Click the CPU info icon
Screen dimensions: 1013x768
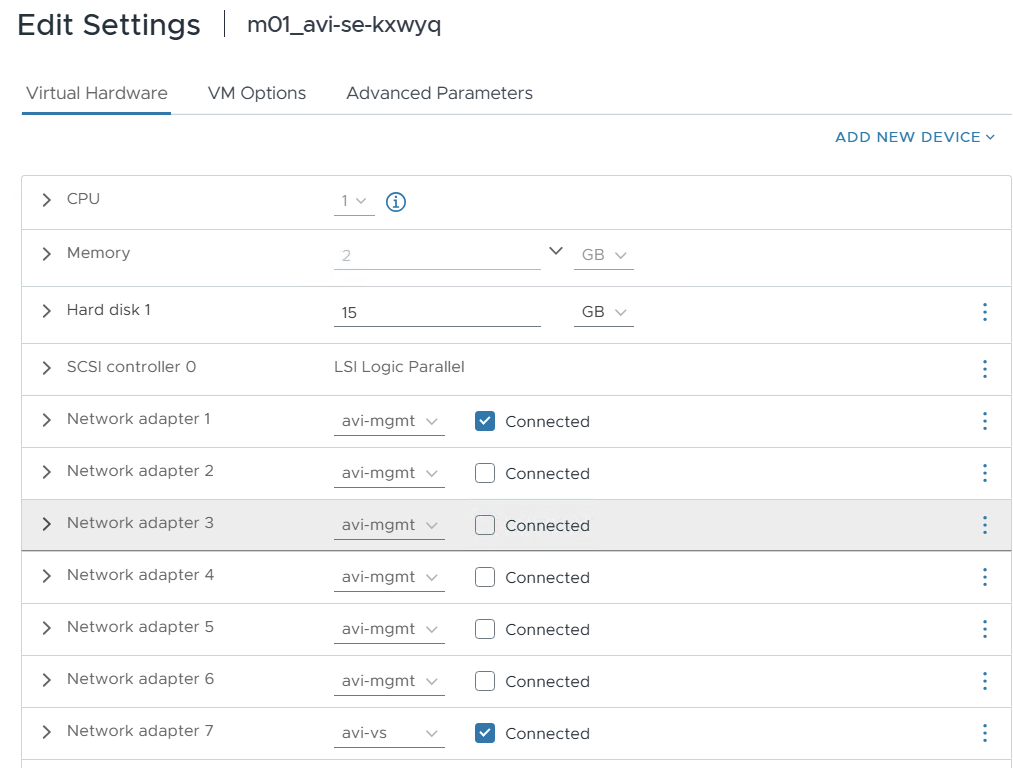(396, 202)
